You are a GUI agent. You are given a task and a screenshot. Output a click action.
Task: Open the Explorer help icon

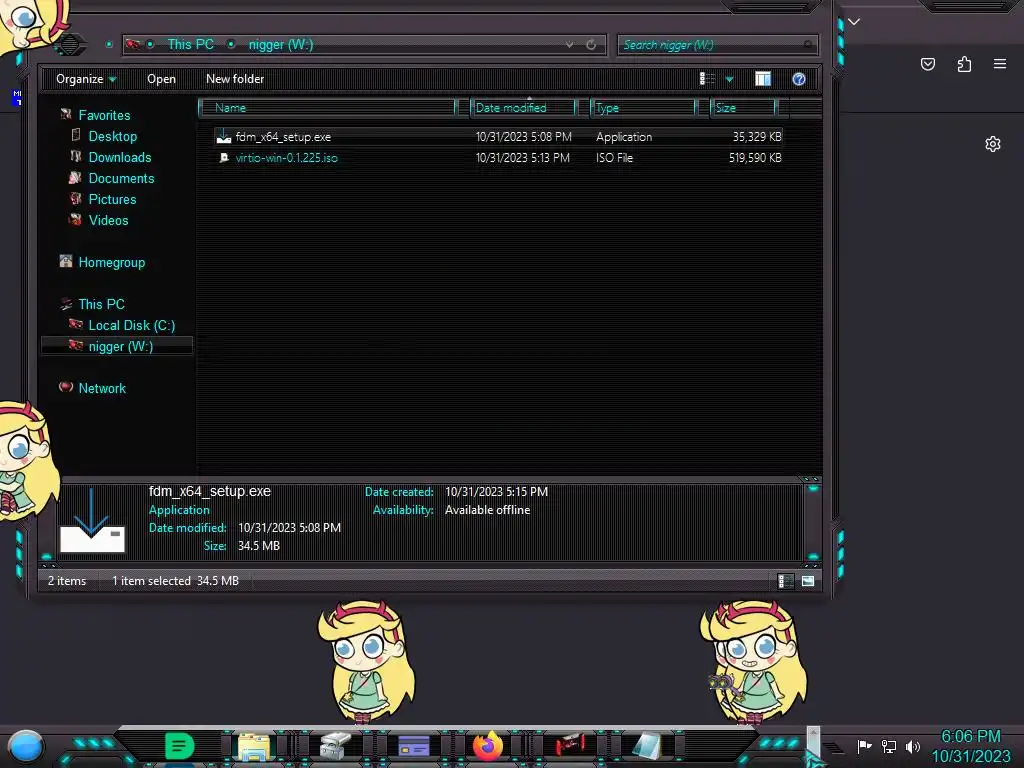click(x=799, y=79)
